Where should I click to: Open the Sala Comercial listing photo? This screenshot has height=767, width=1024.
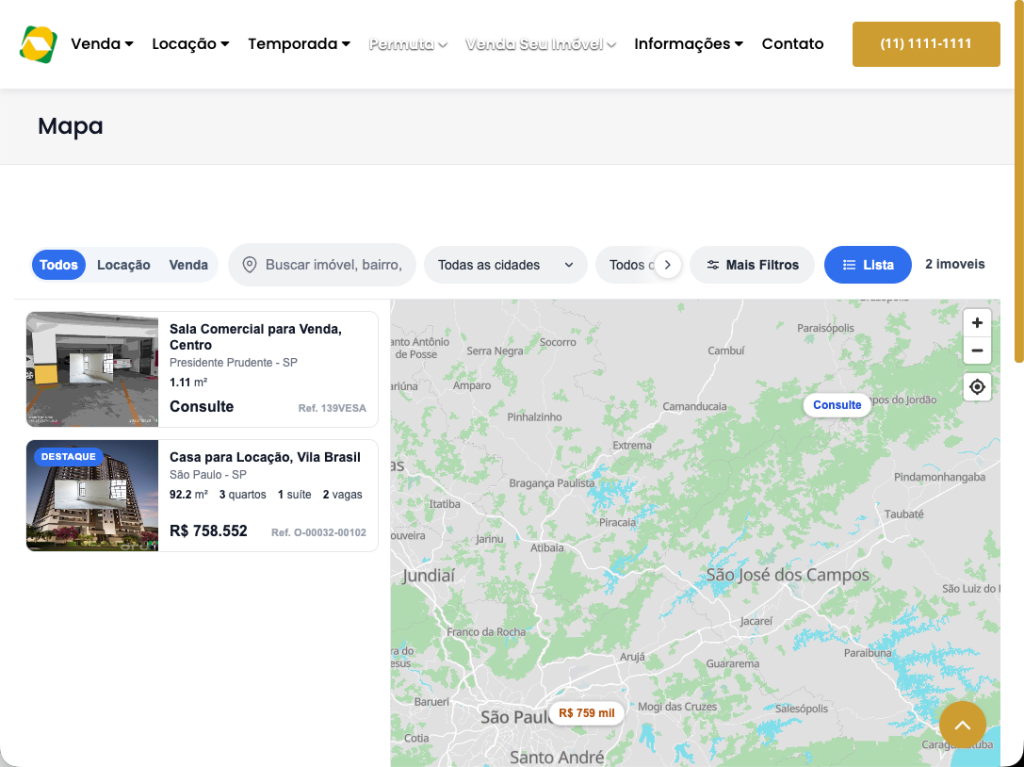[92, 369]
